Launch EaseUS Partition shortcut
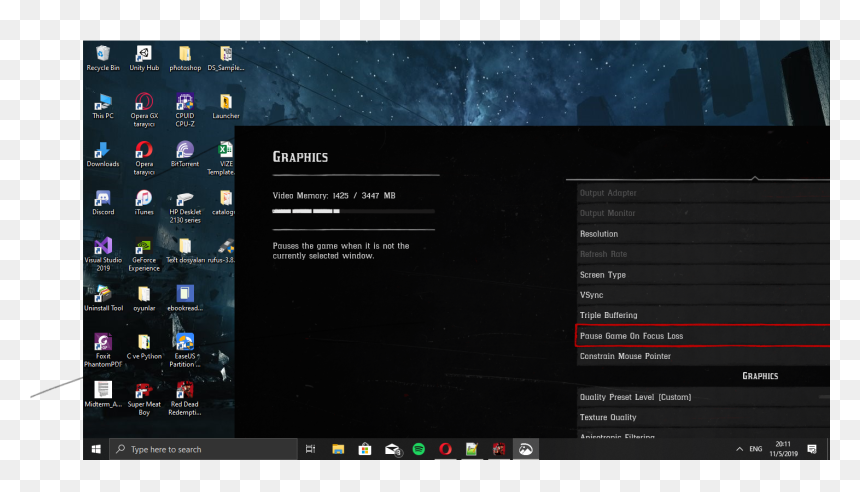This screenshot has width=860, height=492. 185,350
